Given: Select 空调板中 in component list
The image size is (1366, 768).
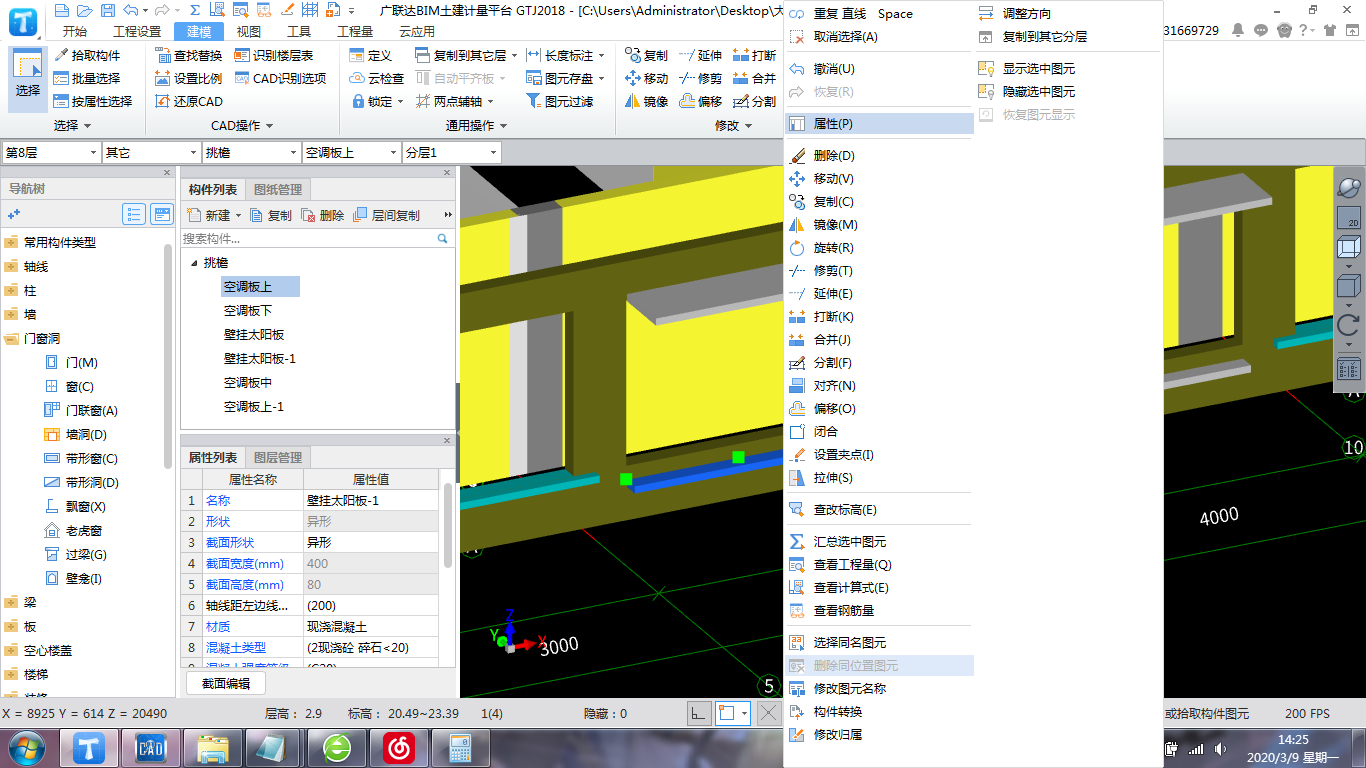Looking at the screenshot, I should (248, 383).
